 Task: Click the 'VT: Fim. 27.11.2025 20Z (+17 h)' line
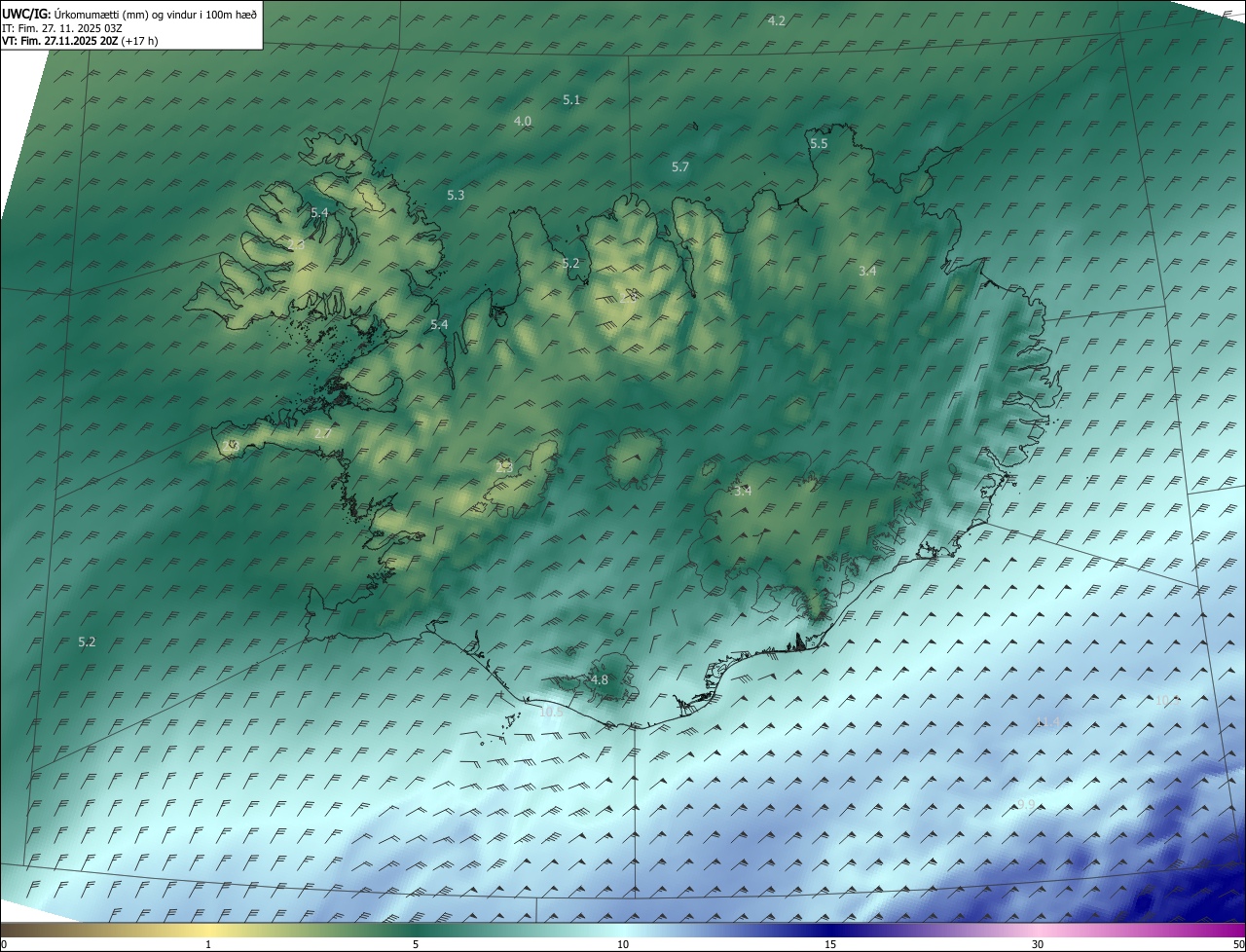(80, 41)
